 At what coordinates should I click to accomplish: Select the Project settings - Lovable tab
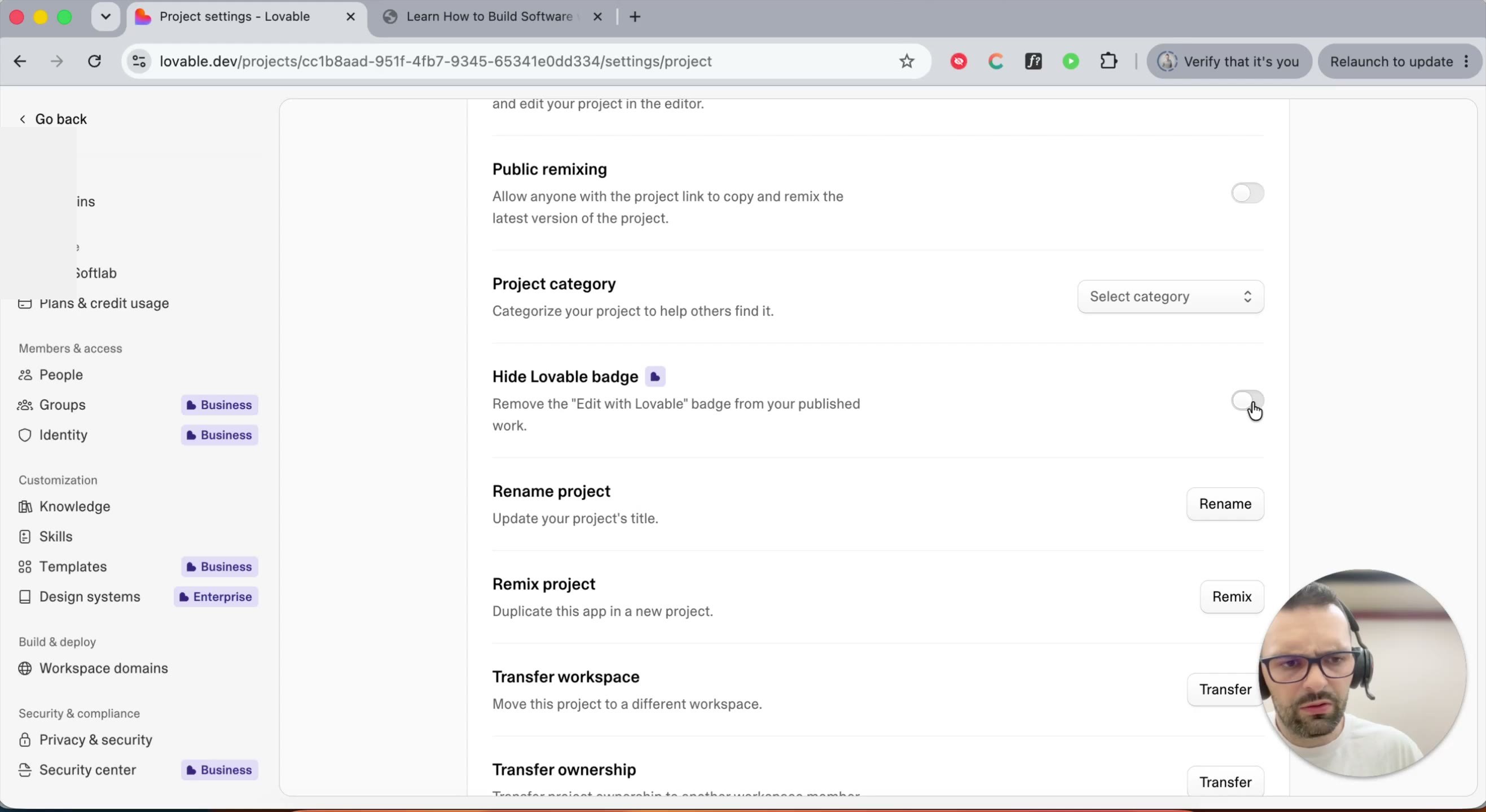point(235,17)
